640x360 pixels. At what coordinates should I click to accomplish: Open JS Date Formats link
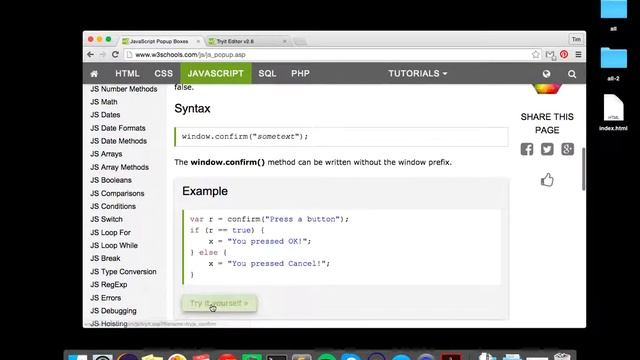(118, 128)
